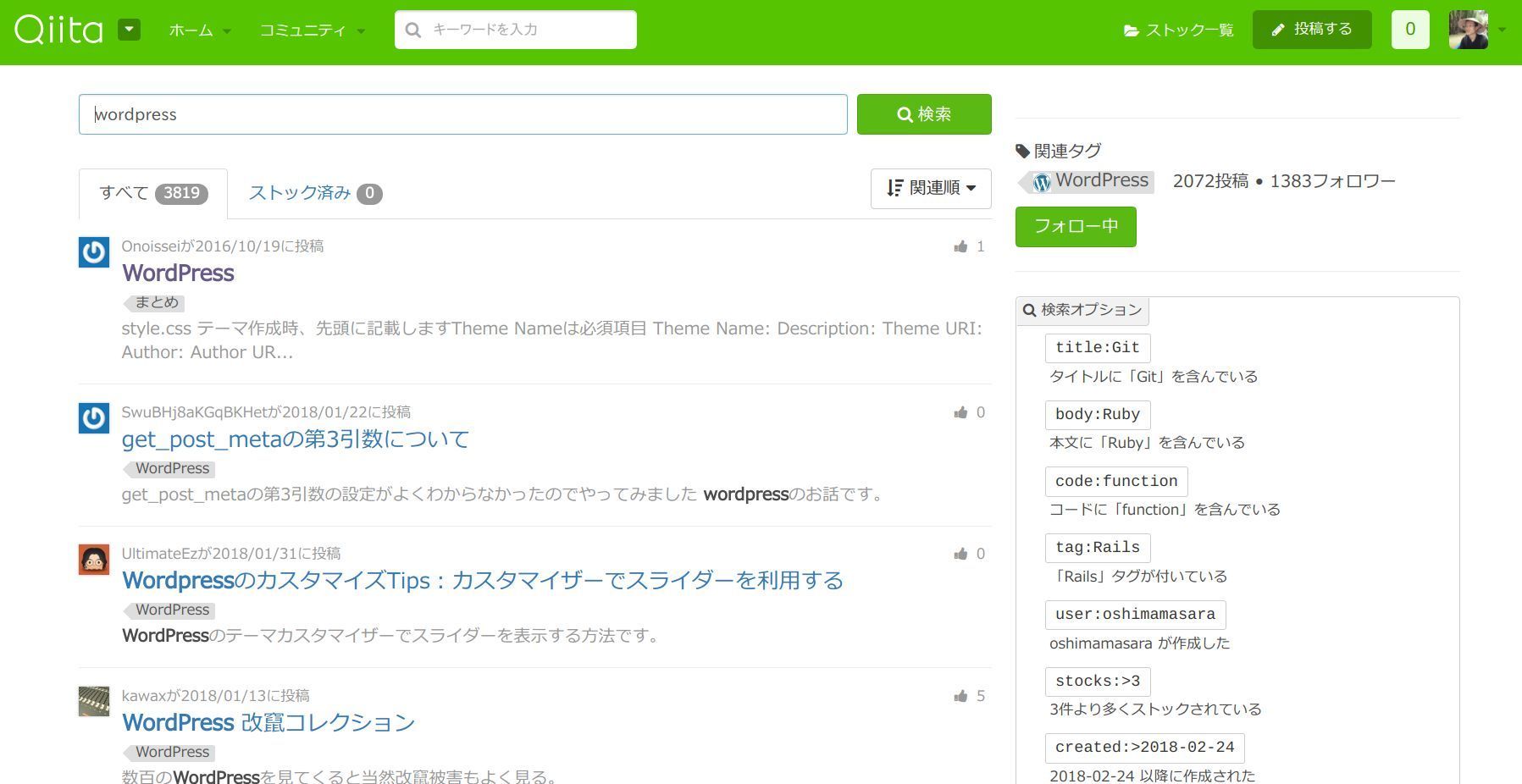Open author link Onoissei
The image size is (1522, 784).
pos(150,246)
